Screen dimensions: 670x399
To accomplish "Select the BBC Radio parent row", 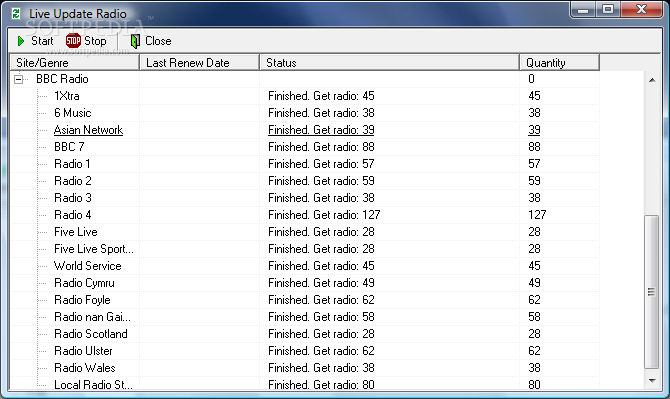I will 305,79.
